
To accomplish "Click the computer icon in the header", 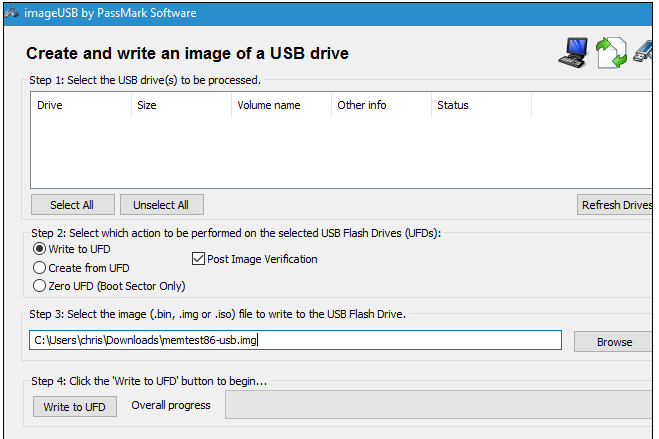I will click(574, 53).
